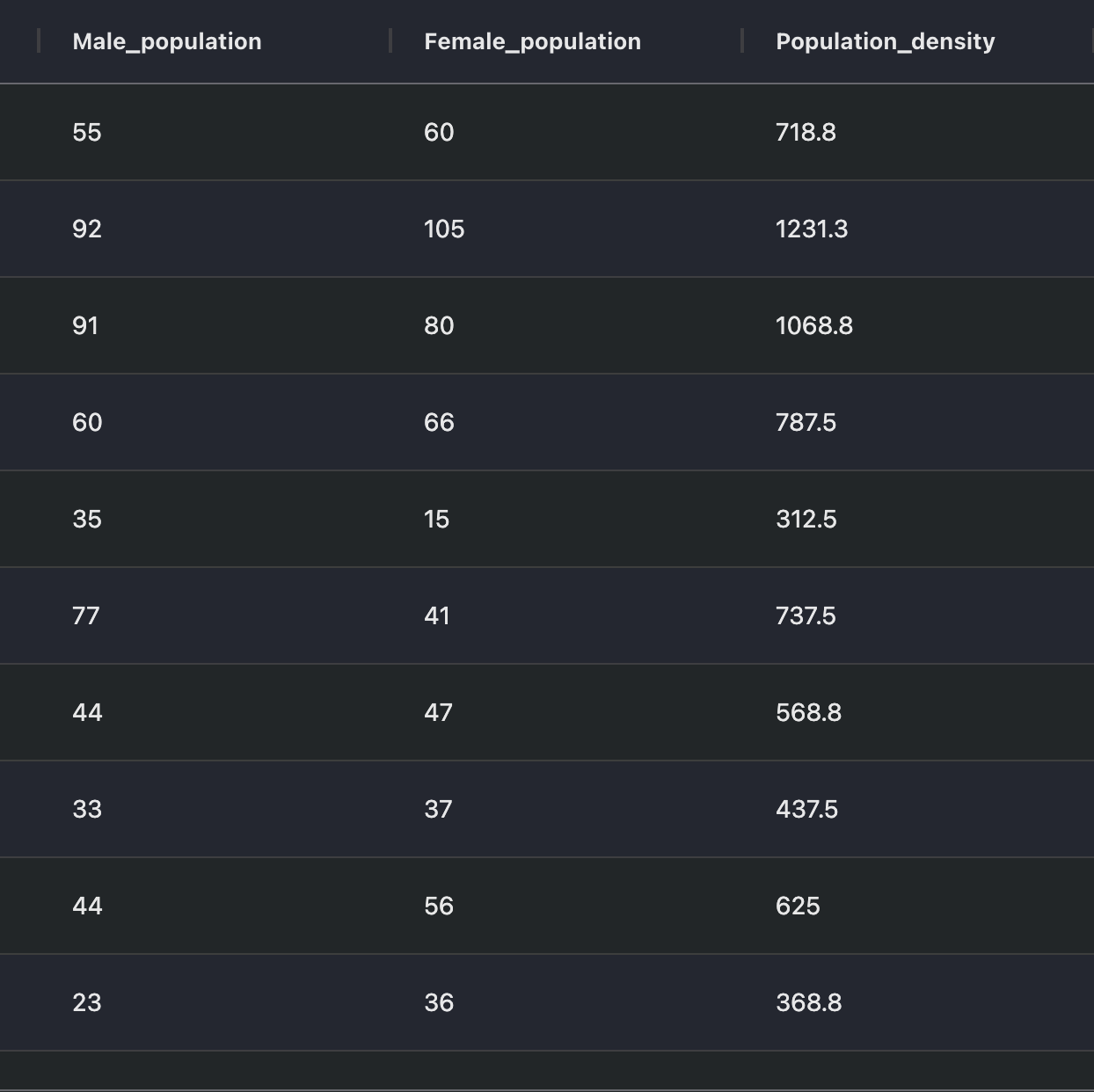Click the Male_population column header
1094x1092 pixels.
(165, 40)
